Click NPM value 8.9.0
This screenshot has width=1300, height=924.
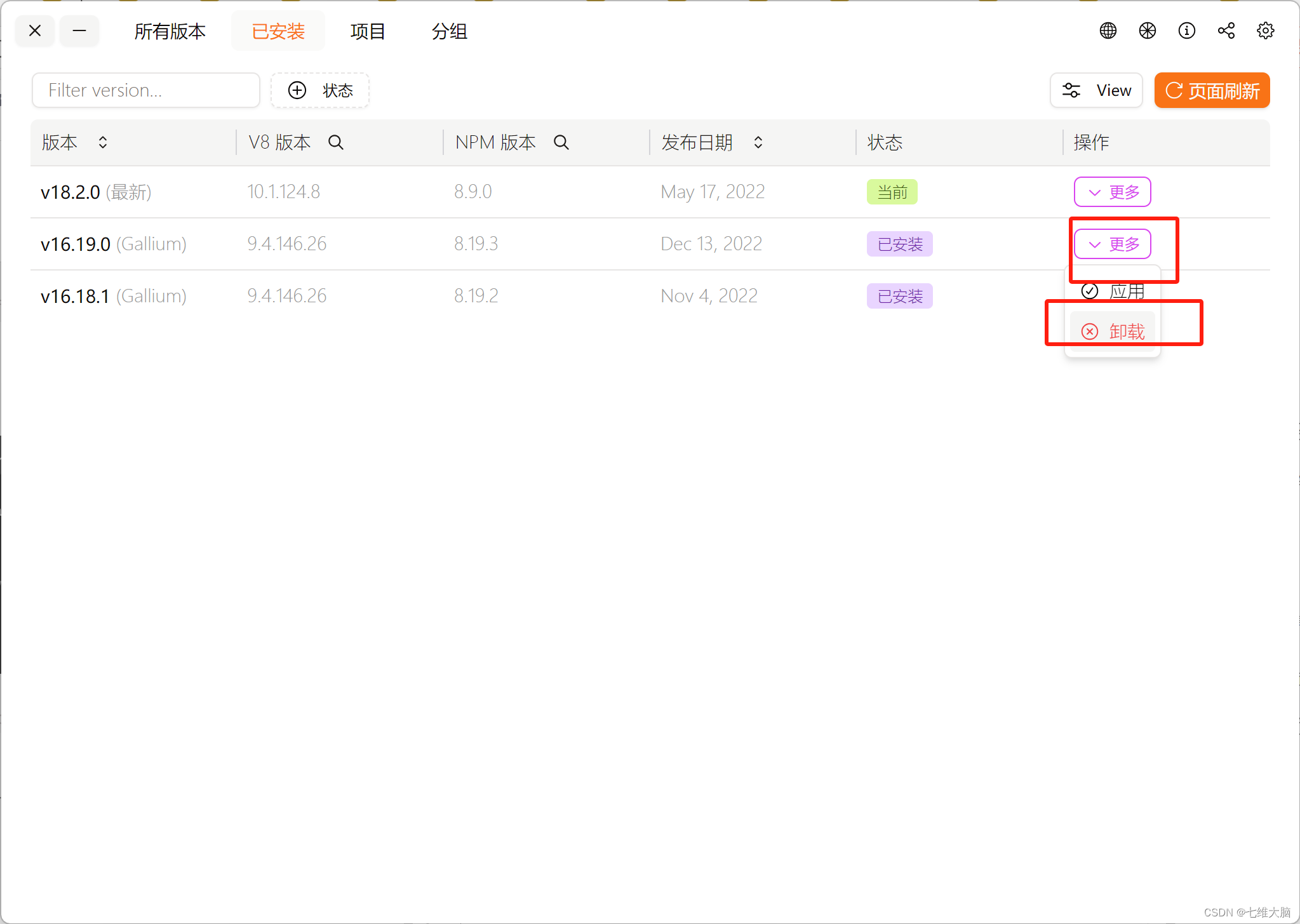472,192
